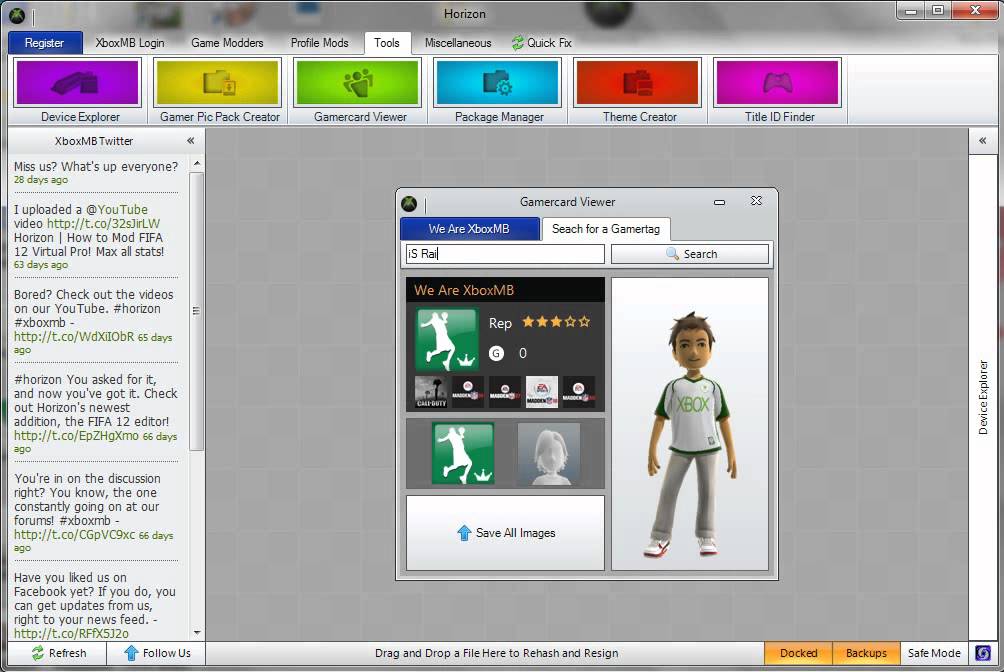Click the vertical Device Explorer label
This screenshot has height=672, width=1004.
[x=983, y=397]
